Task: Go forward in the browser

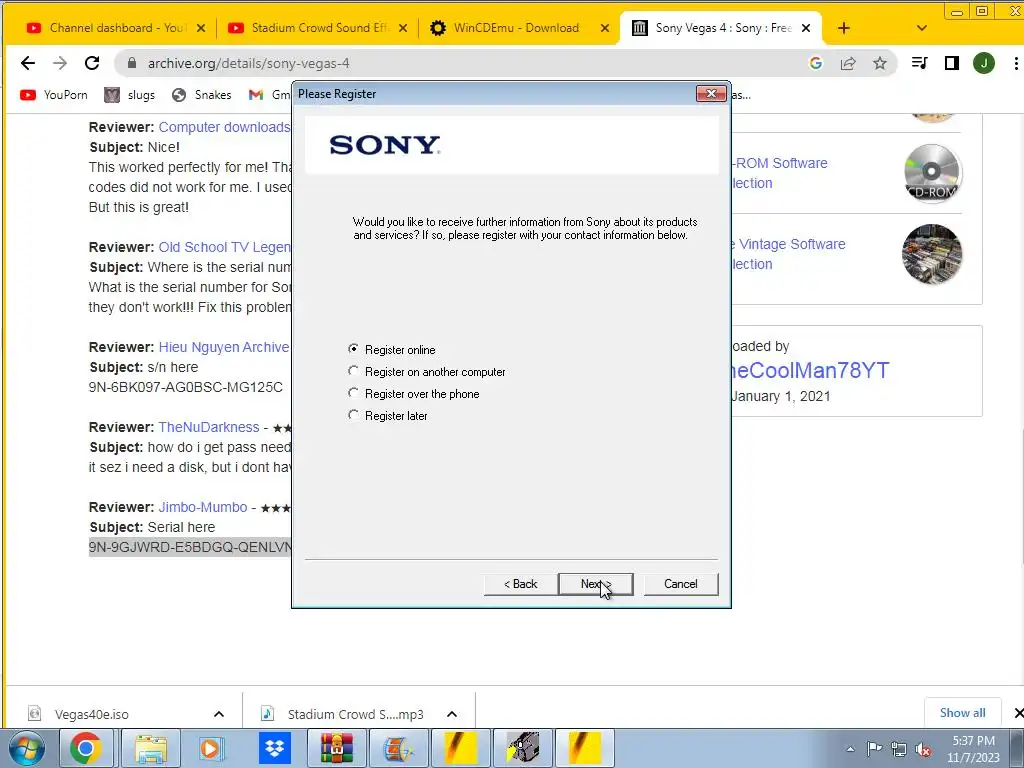Action: coord(60,63)
